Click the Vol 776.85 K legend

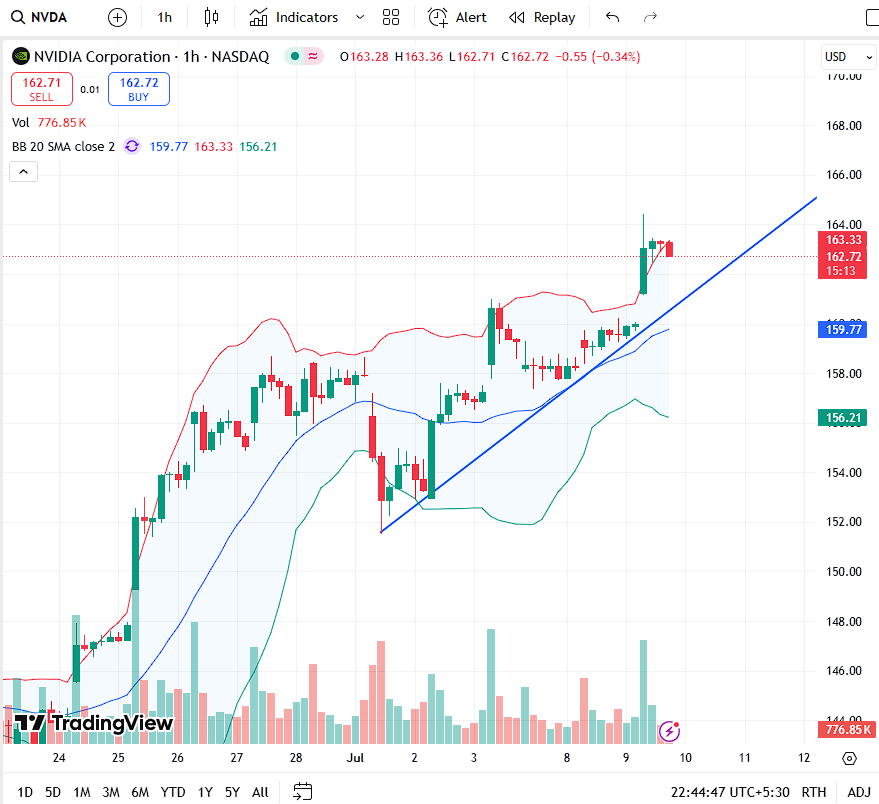coord(49,122)
